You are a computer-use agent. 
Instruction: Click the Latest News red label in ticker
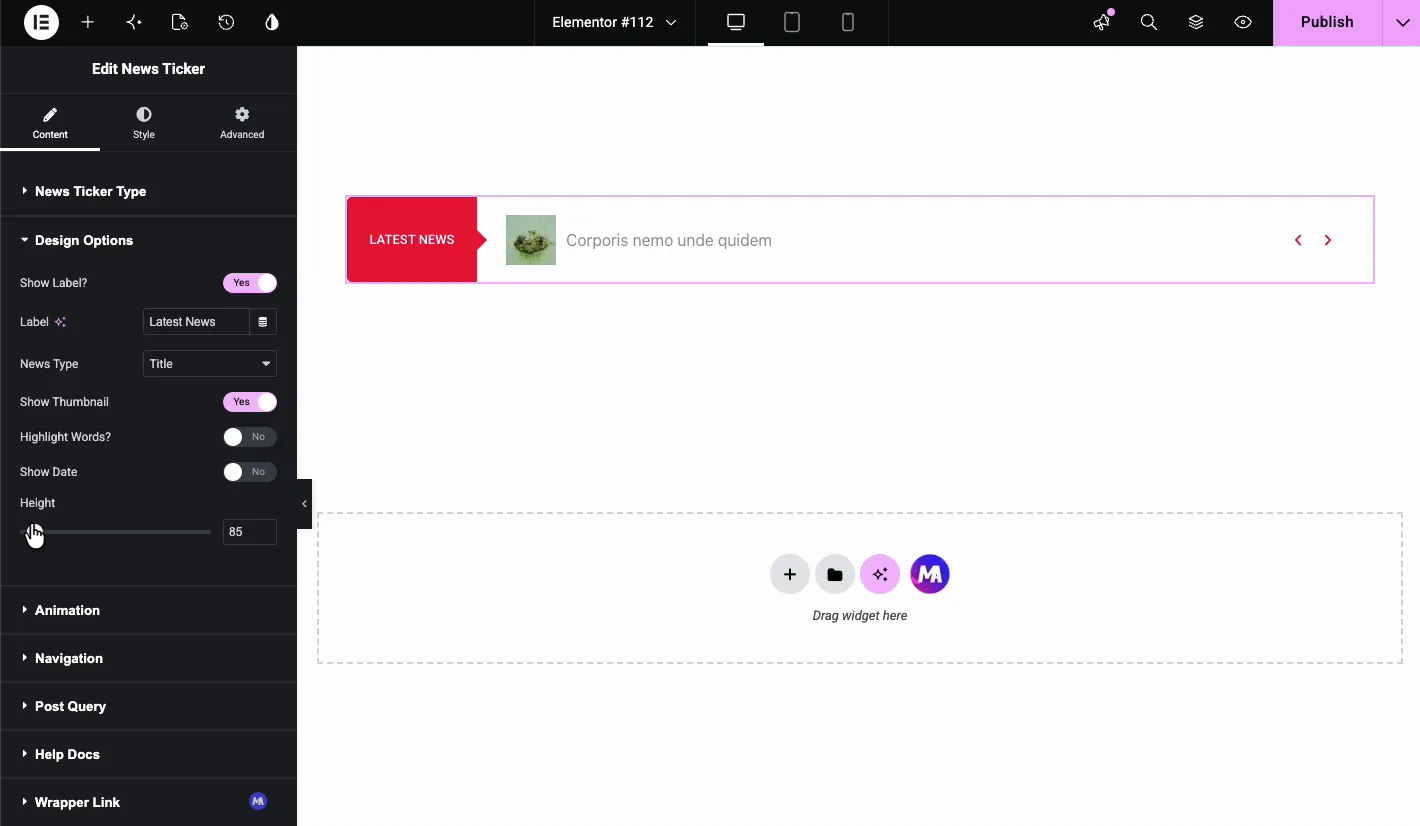click(x=412, y=240)
